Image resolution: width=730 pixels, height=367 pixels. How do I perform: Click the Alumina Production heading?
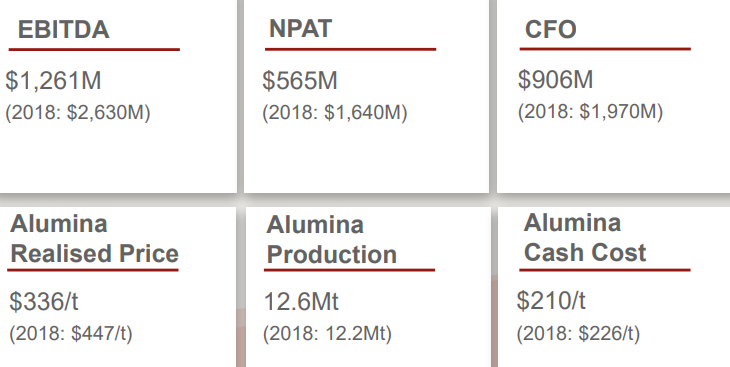[331, 240]
